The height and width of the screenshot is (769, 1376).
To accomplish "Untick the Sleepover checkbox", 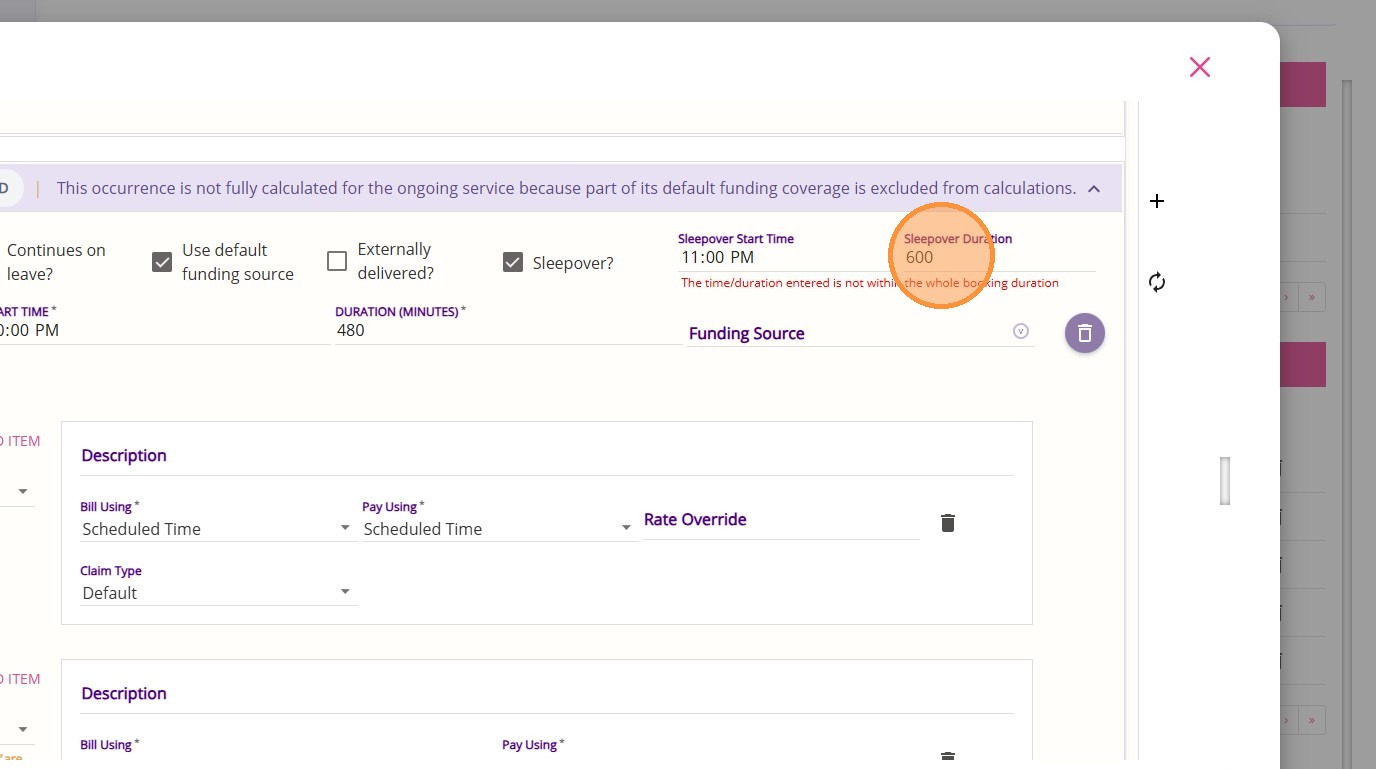I will (513, 262).
